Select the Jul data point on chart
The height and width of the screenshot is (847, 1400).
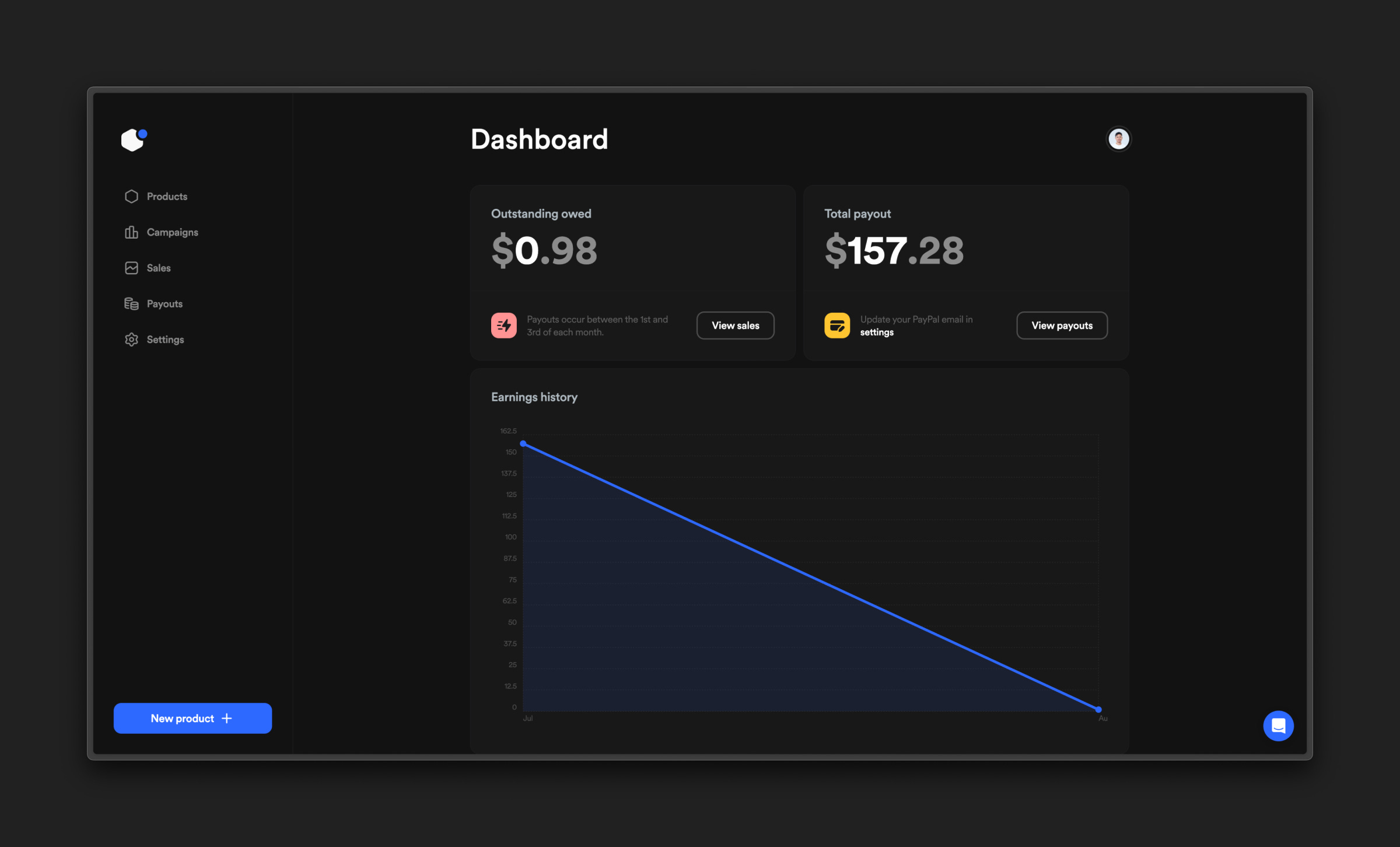tap(523, 444)
